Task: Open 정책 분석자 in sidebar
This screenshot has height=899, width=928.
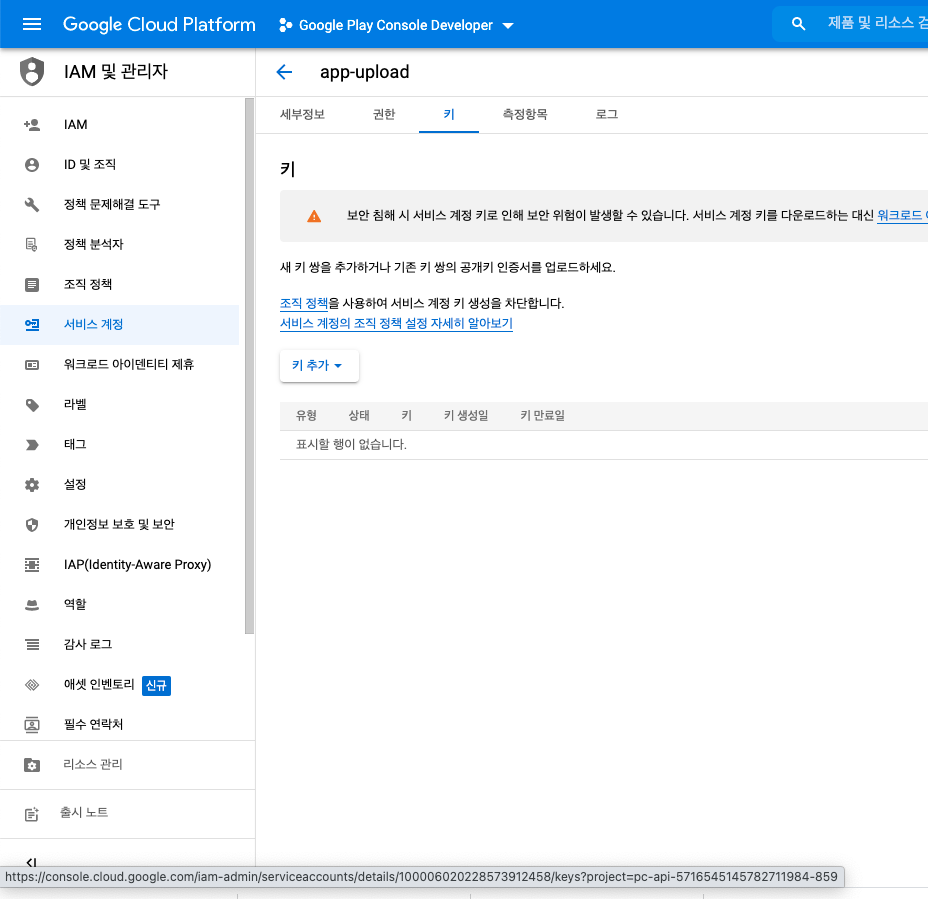Action: click(120, 244)
